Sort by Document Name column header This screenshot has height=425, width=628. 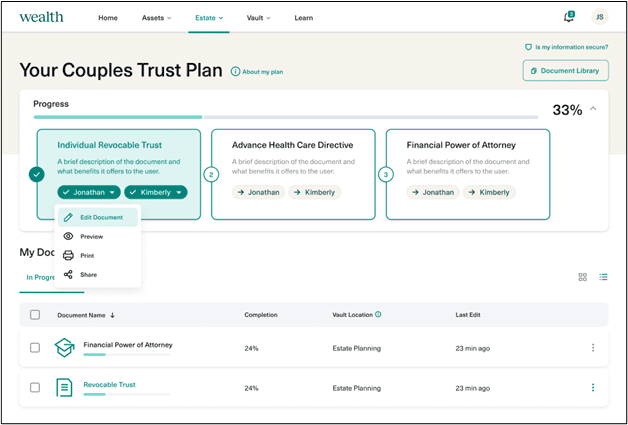[x=86, y=315]
